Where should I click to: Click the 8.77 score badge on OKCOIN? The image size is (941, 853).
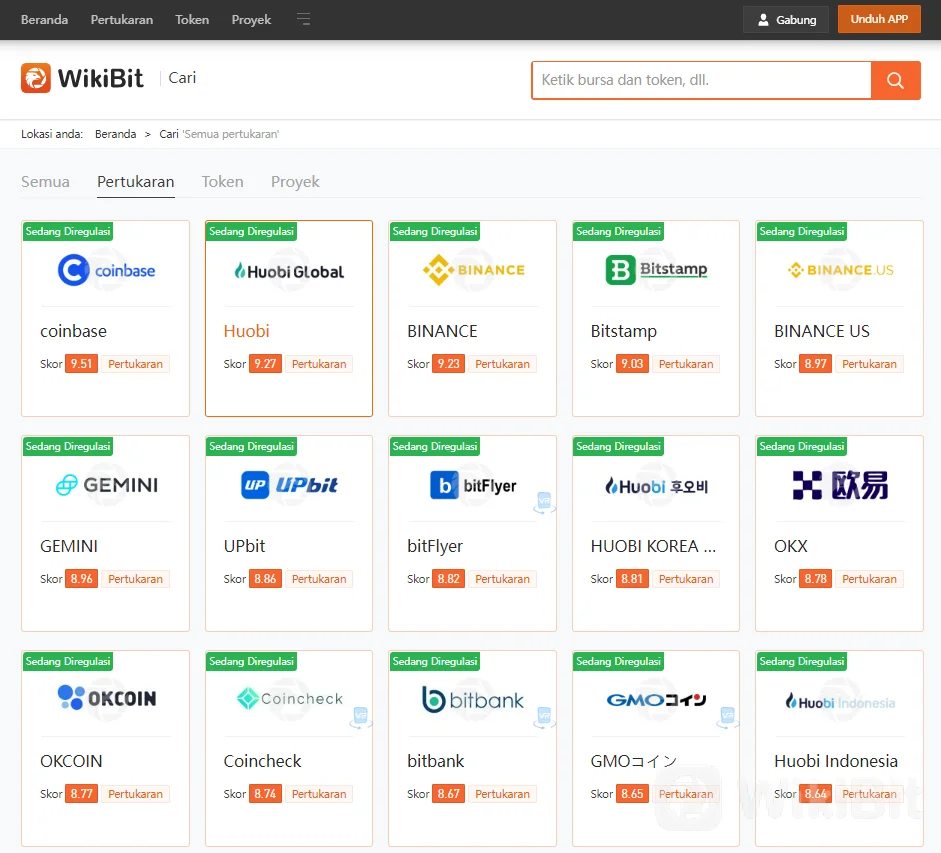click(81, 794)
